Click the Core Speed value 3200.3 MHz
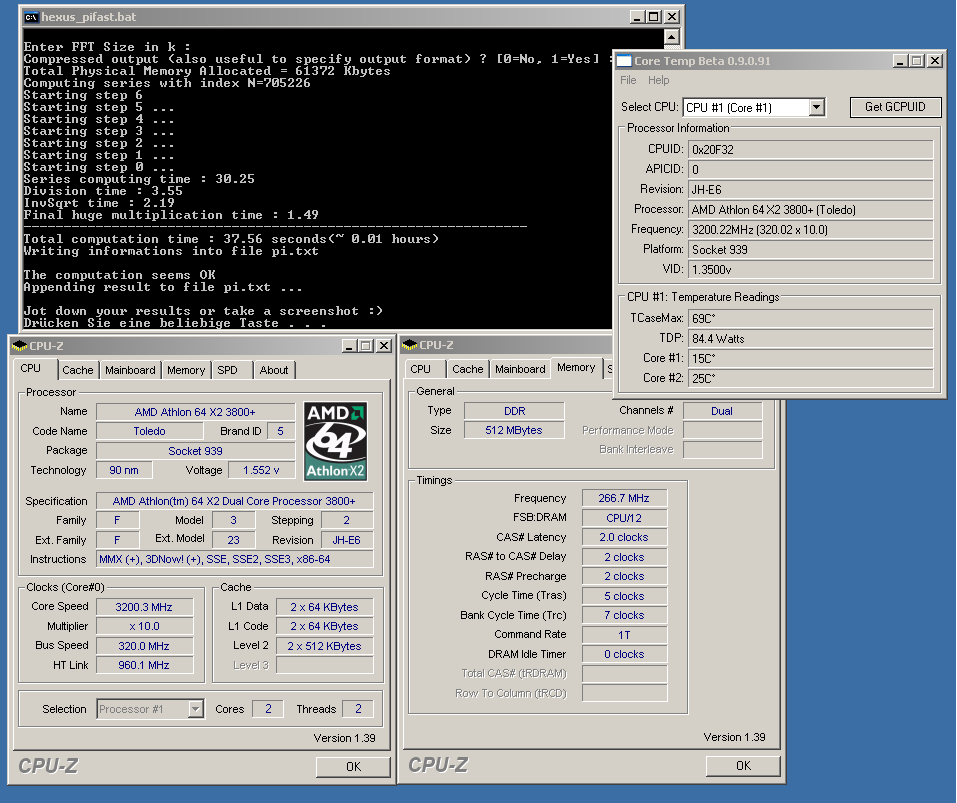The image size is (957, 803). pyautogui.click(x=145, y=607)
